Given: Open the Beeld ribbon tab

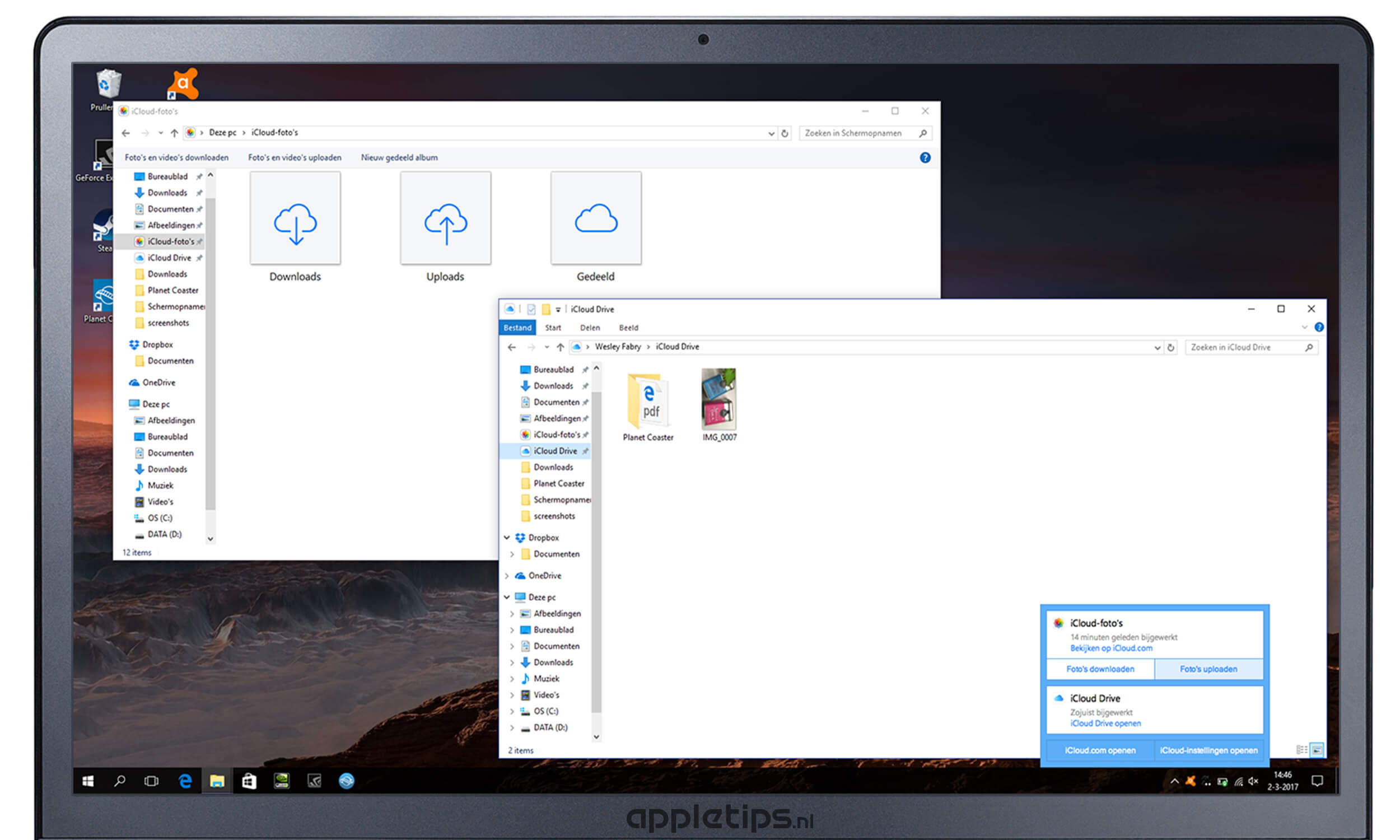Looking at the screenshot, I should 628,328.
